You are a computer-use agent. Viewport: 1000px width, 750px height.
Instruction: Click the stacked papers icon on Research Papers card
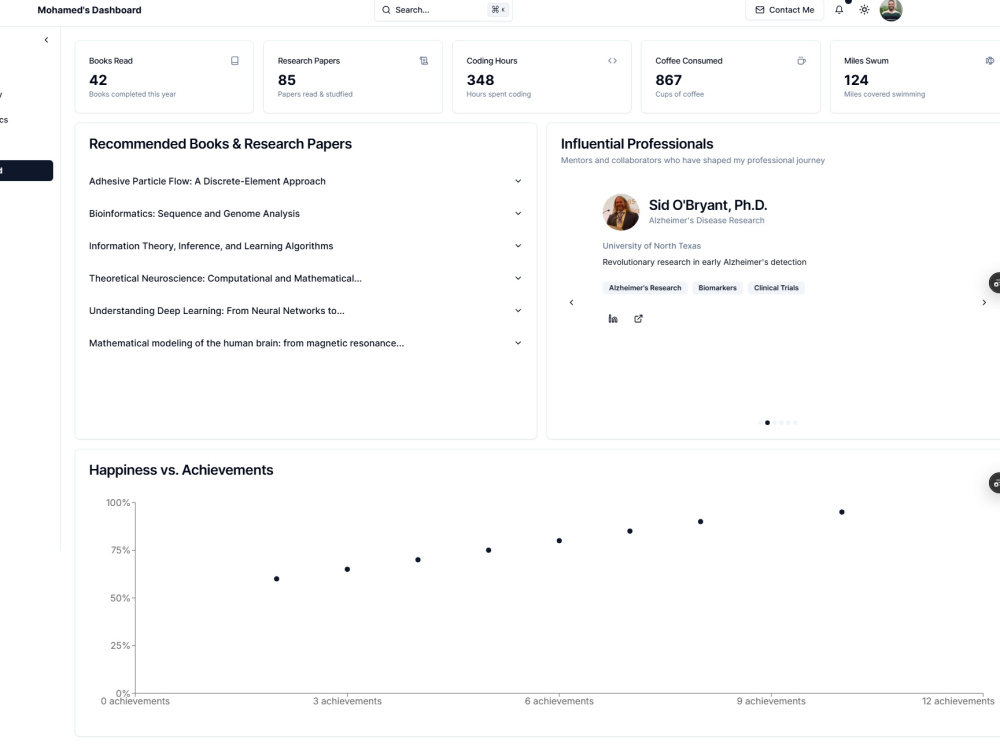click(x=424, y=61)
